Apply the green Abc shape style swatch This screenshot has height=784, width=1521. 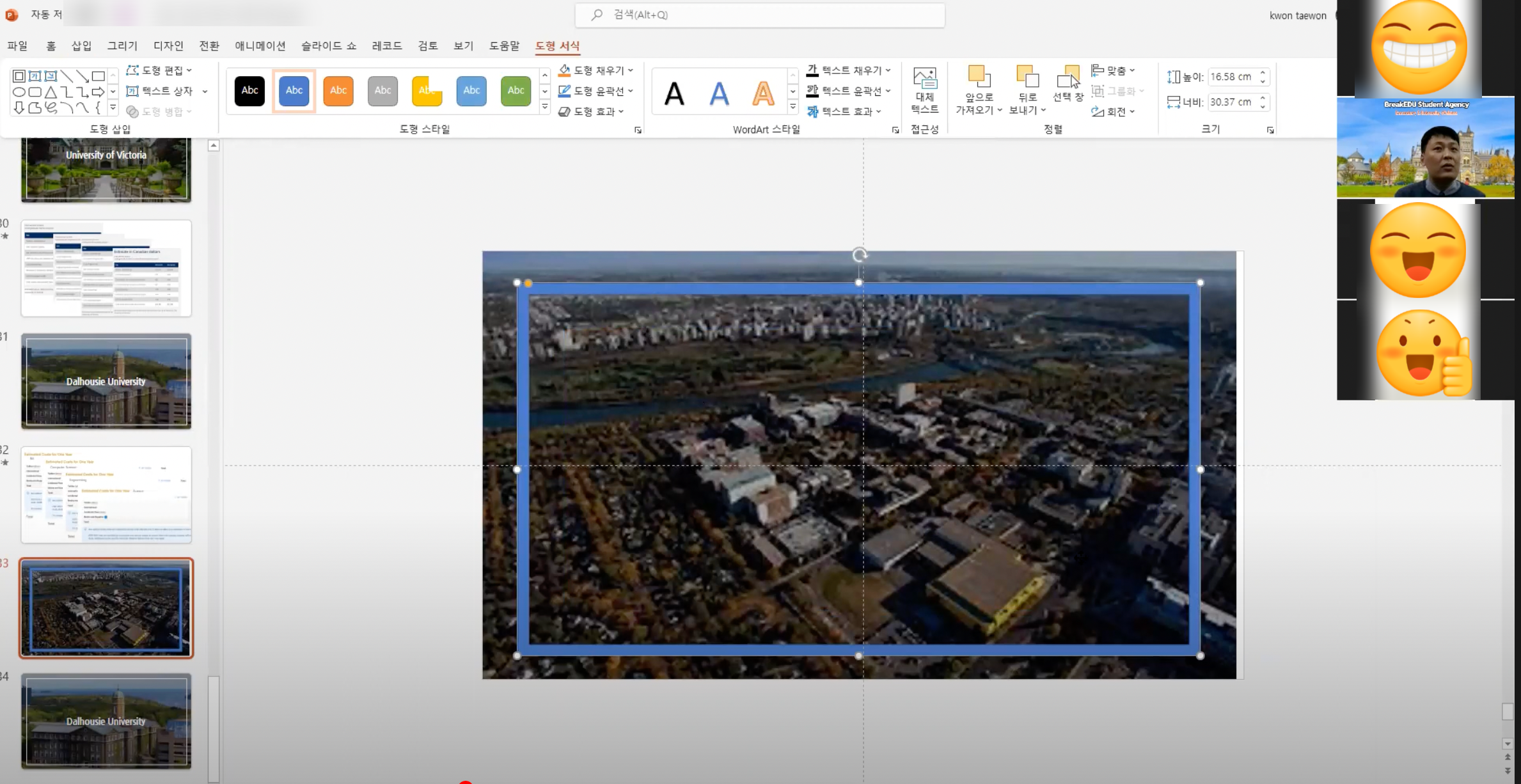tap(516, 90)
